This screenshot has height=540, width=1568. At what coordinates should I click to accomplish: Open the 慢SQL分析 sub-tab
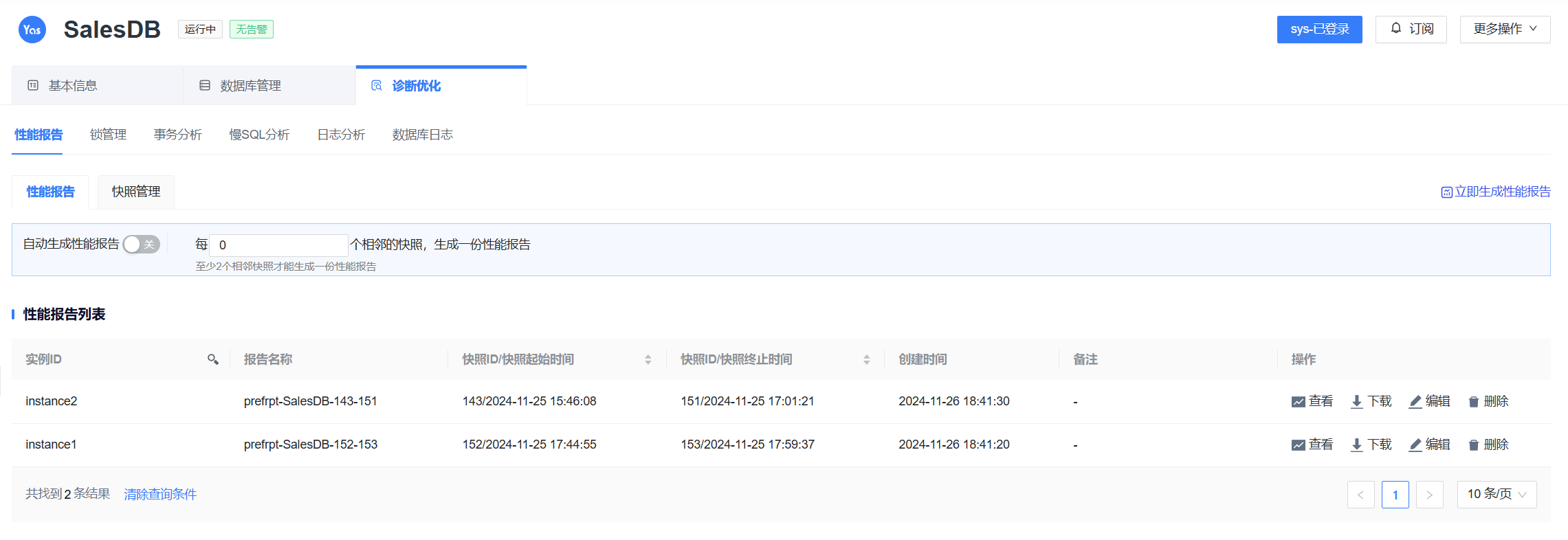259,135
